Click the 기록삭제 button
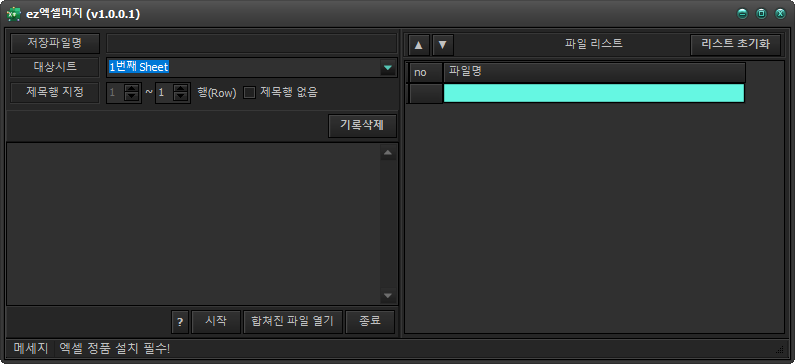Screen dimensions: 795x364 [x=362, y=126]
